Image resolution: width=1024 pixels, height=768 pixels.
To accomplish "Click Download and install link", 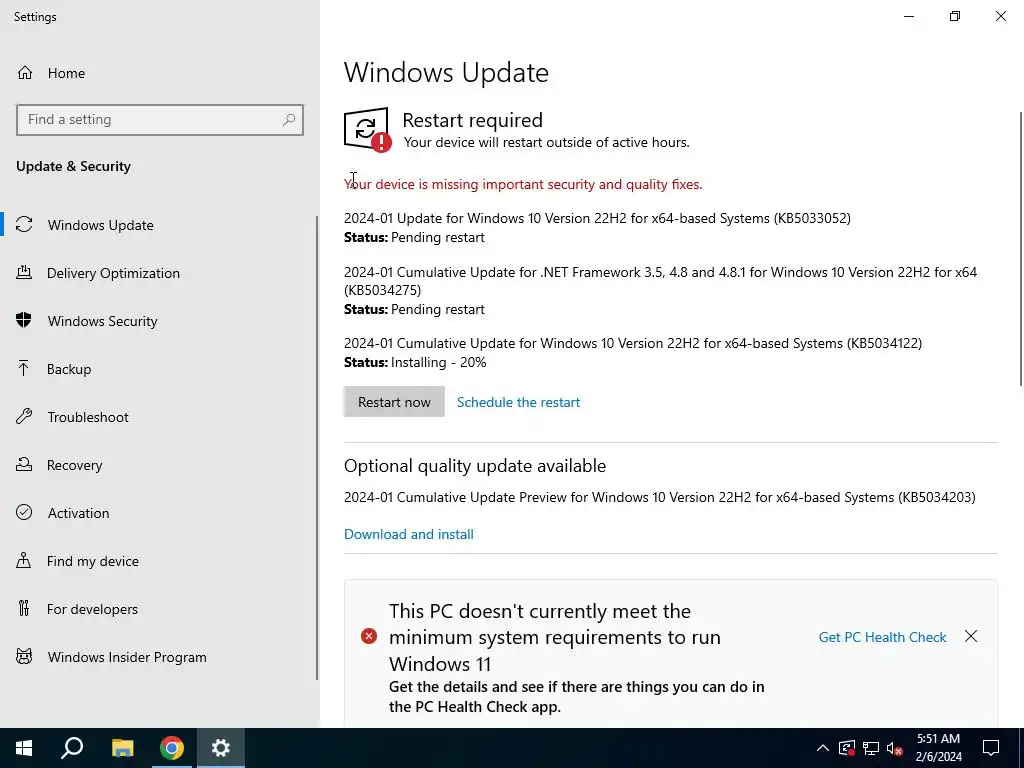I will (x=409, y=534).
